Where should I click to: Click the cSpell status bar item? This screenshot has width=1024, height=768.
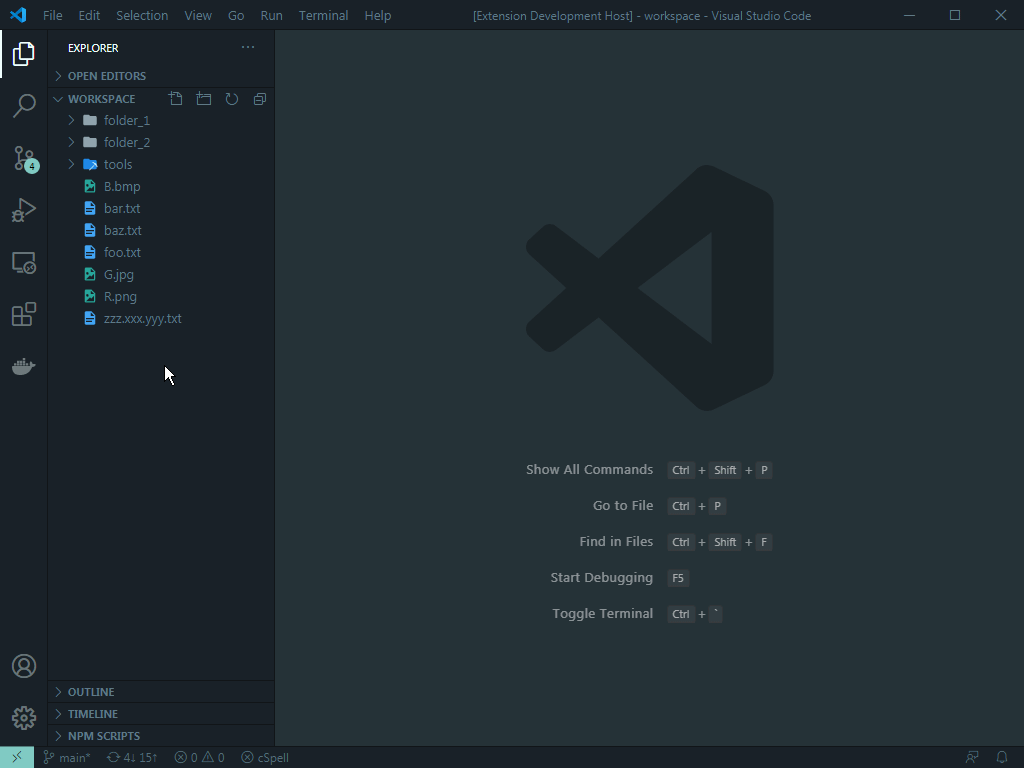coord(265,757)
